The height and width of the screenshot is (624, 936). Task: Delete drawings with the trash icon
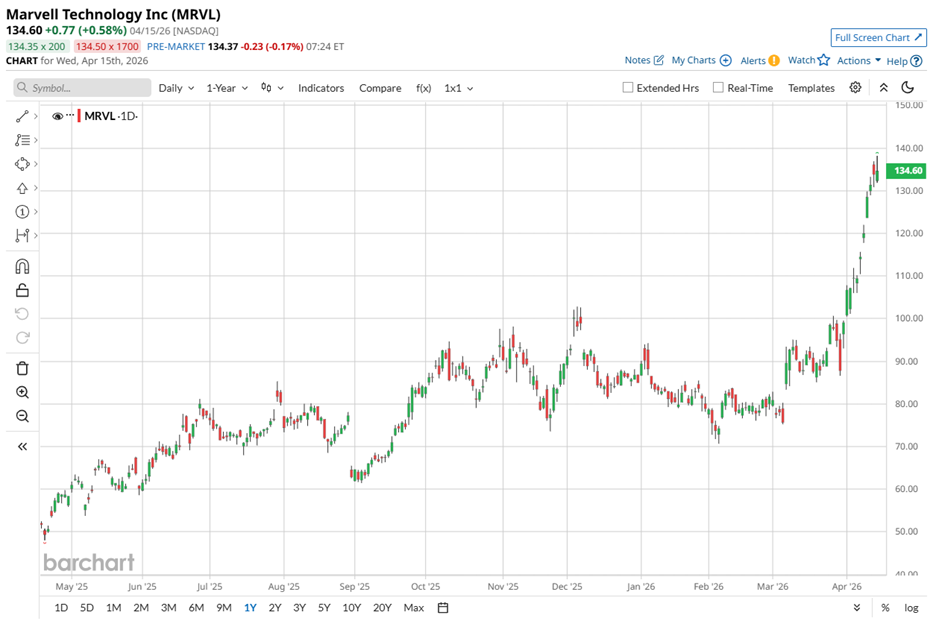(x=22, y=368)
